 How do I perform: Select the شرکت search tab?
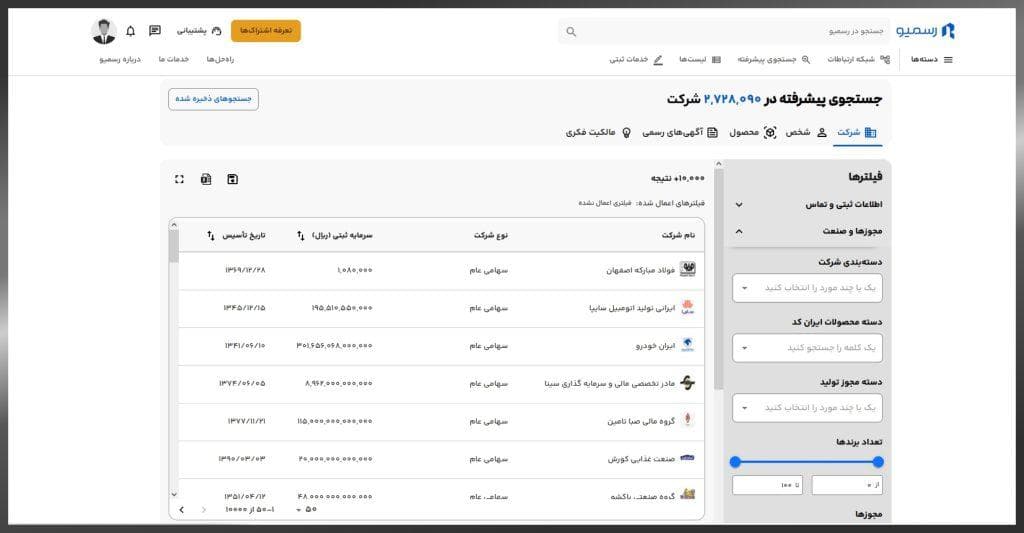(857, 133)
